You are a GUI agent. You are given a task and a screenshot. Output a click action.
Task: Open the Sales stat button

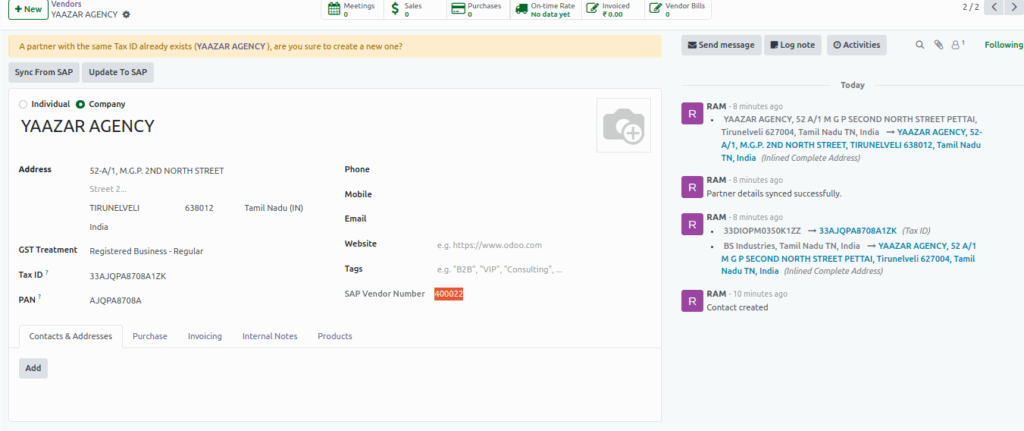[x=415, y=9]
